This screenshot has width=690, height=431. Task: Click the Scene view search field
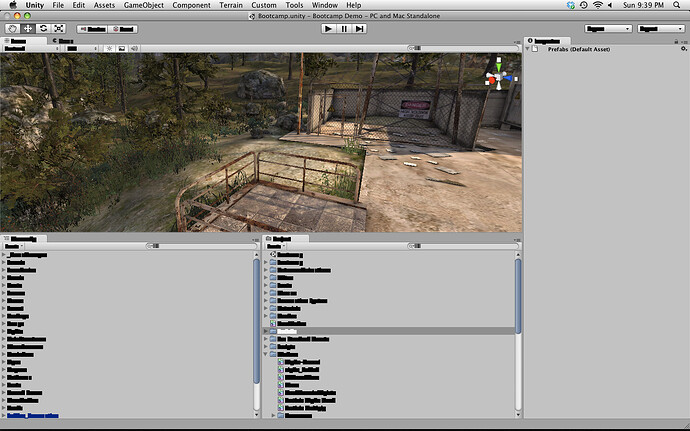(463, 48)
